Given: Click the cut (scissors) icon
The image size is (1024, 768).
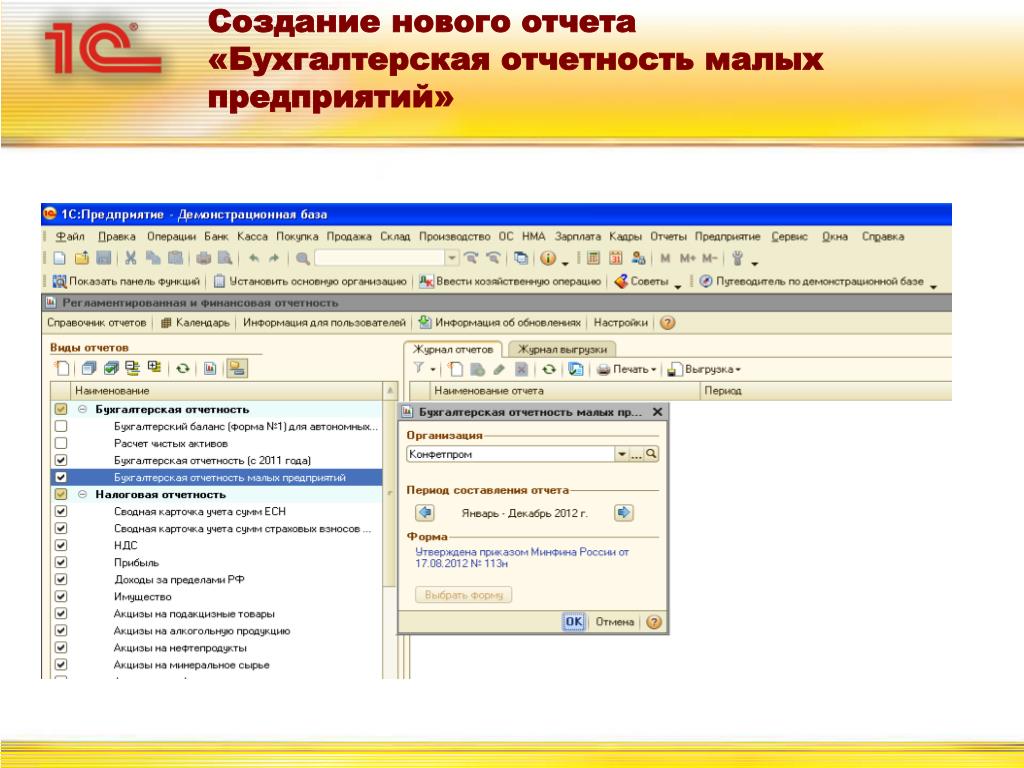Looking at the screenshot, I should click(131, 258).
